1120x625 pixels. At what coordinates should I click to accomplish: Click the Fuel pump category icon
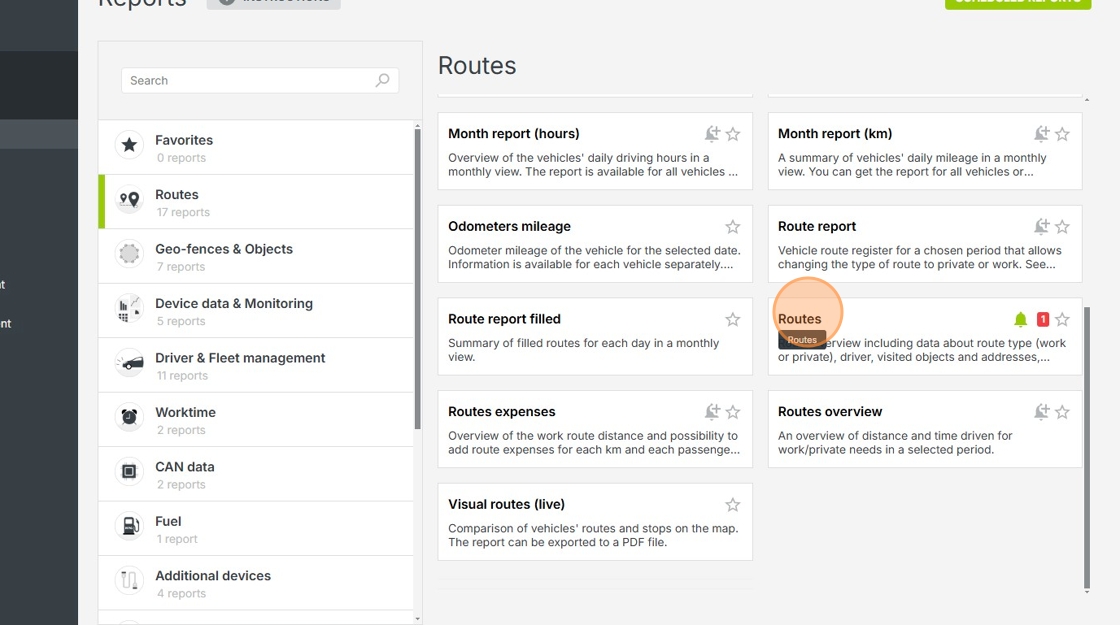click(x=129, y=527)
